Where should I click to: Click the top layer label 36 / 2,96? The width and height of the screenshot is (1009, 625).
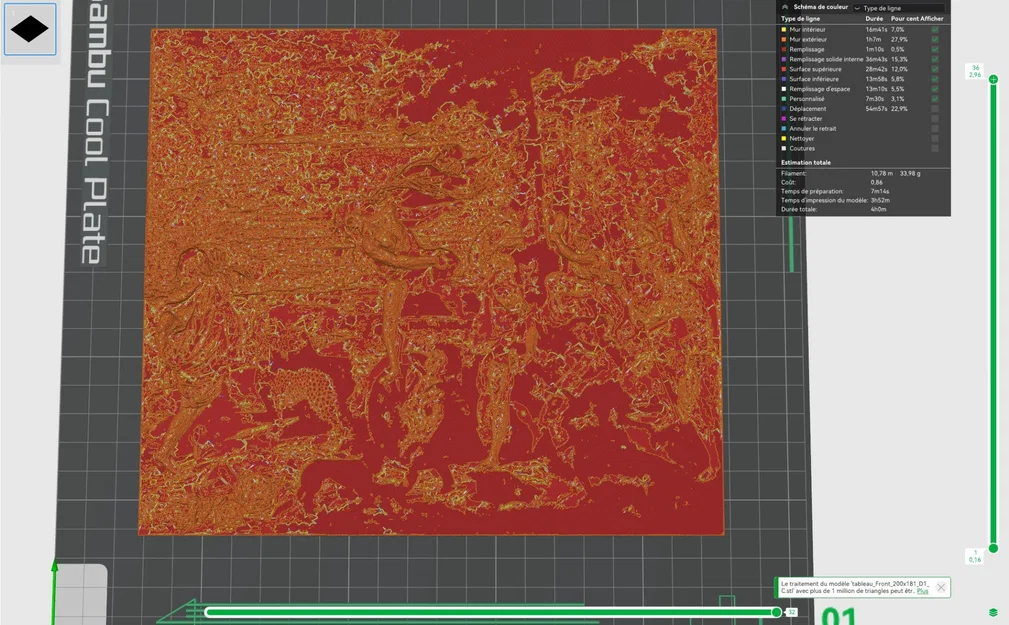tap(975, 71)
